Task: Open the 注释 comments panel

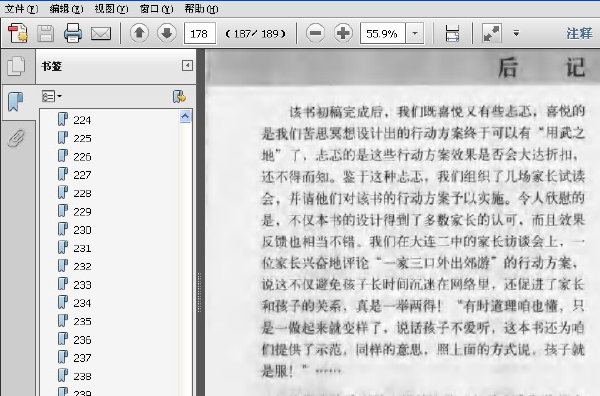Action: coord(579,33)
